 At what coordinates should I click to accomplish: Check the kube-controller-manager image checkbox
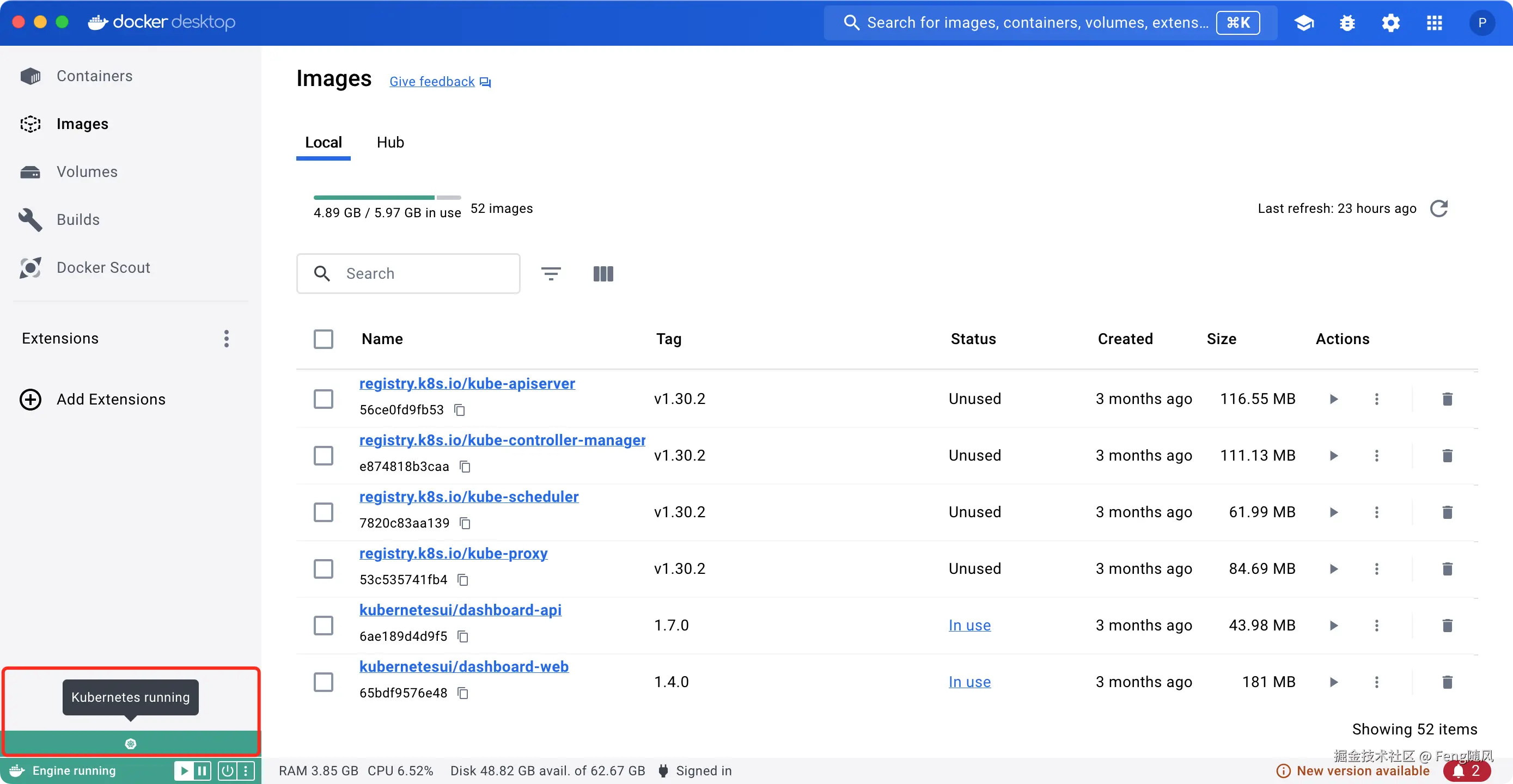(323, 455)
